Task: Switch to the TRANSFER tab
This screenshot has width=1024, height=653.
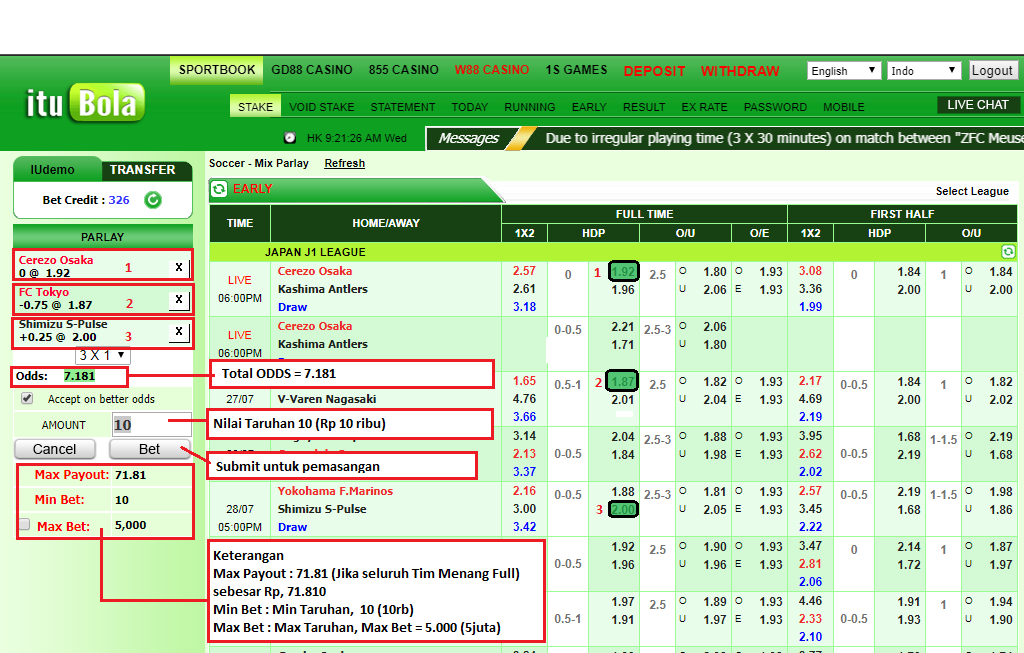Action: coord(142,170)
